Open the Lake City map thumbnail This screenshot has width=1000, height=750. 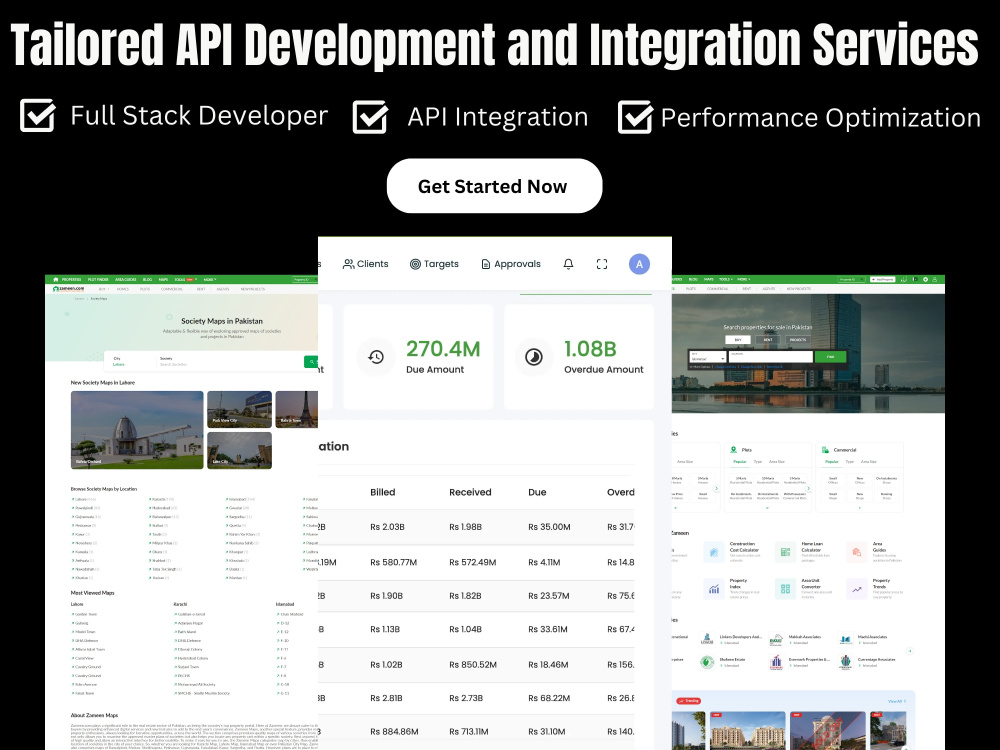(239, 450)
